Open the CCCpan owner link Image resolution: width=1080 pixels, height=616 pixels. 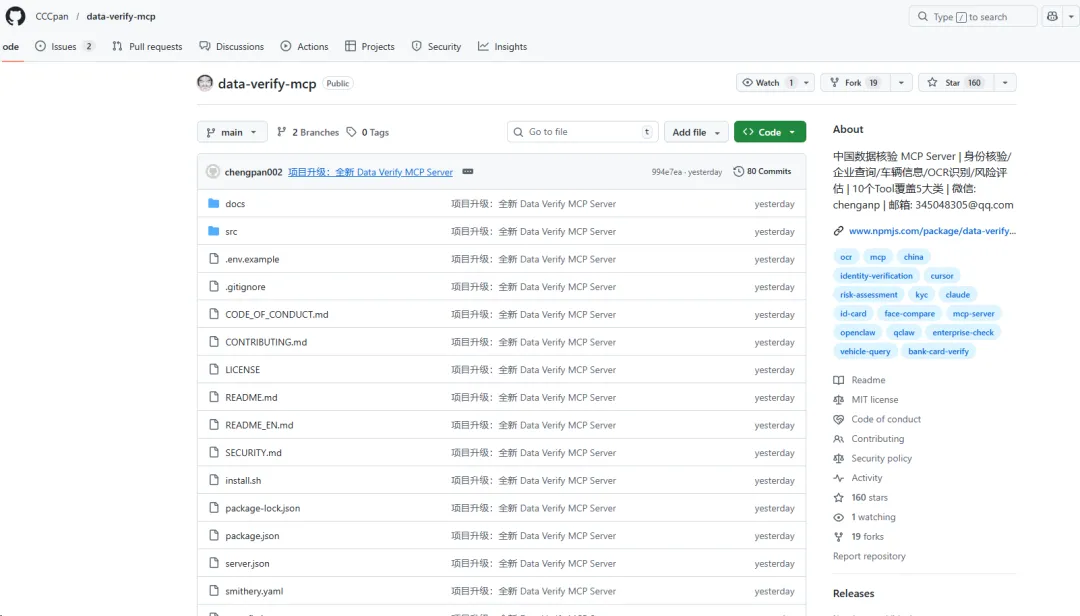[52, 16]
